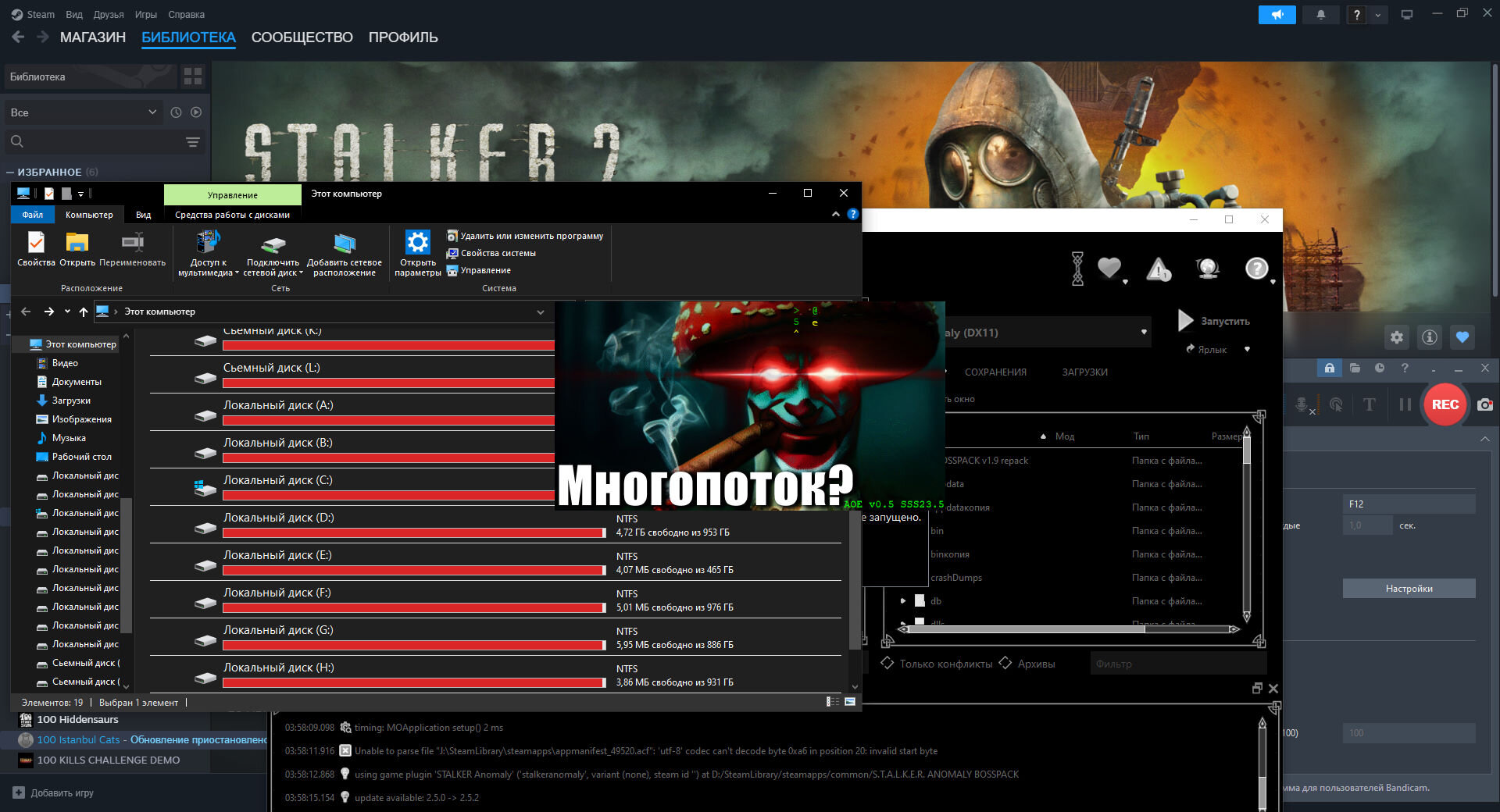Viewport: 1500px width, 812px height.
Task: Switch Explorer to large icons view in status bar
Action: pos(850,702)
